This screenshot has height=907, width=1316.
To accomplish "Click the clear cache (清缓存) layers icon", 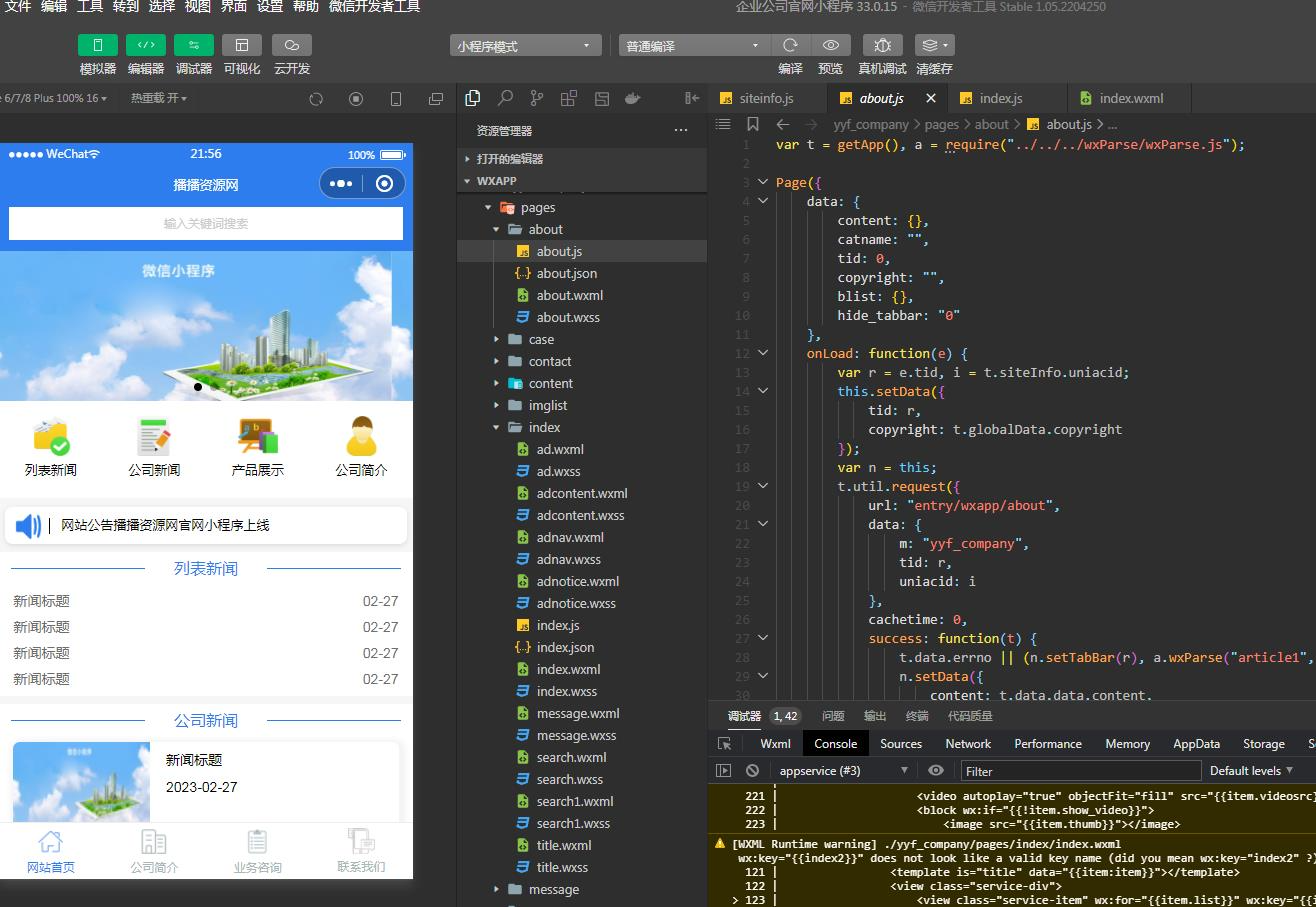I will pos(934,45).
